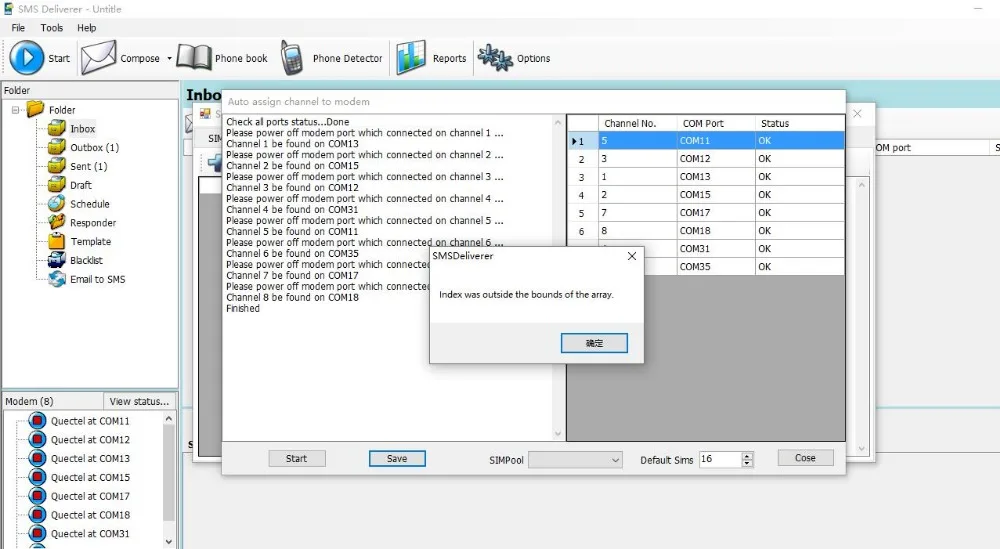
Task: Select modem Quectel at COM17
Action: click(90, 496)
